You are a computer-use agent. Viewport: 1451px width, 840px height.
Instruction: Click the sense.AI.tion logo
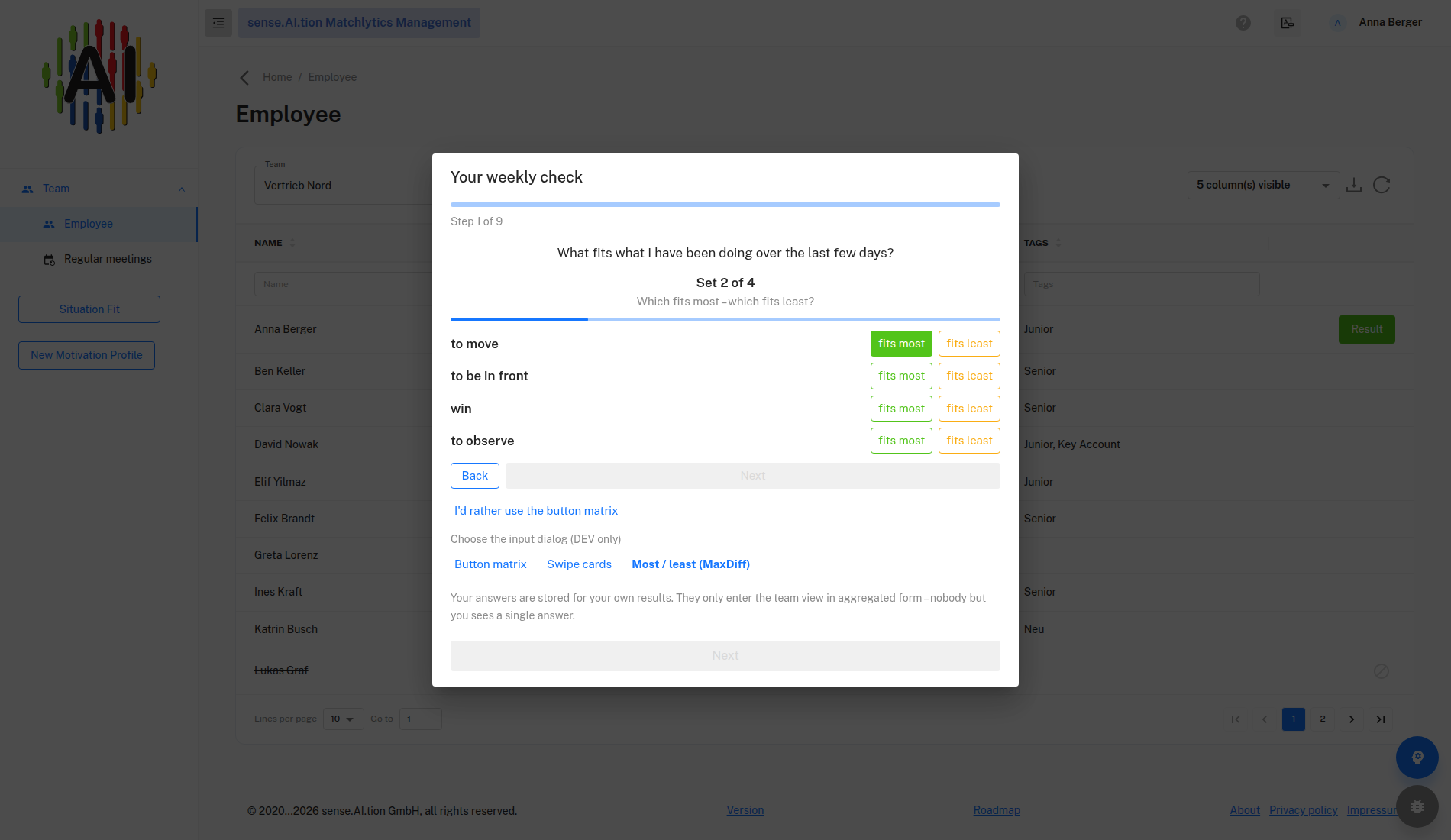point(99,76)
